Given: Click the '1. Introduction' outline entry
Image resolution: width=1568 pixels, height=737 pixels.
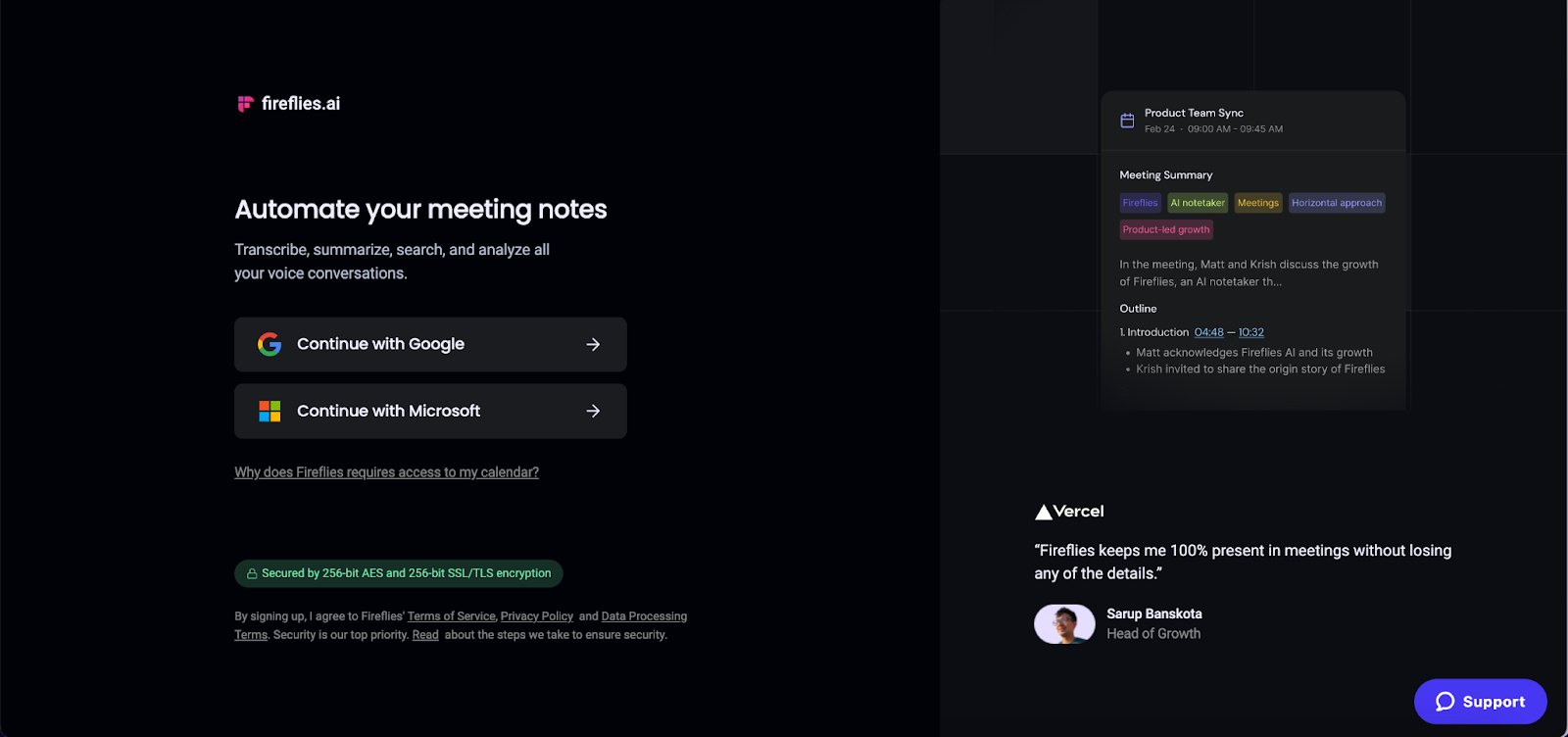Looking at the screenshot, I should pyautogui.click(x=1153, y=332).
